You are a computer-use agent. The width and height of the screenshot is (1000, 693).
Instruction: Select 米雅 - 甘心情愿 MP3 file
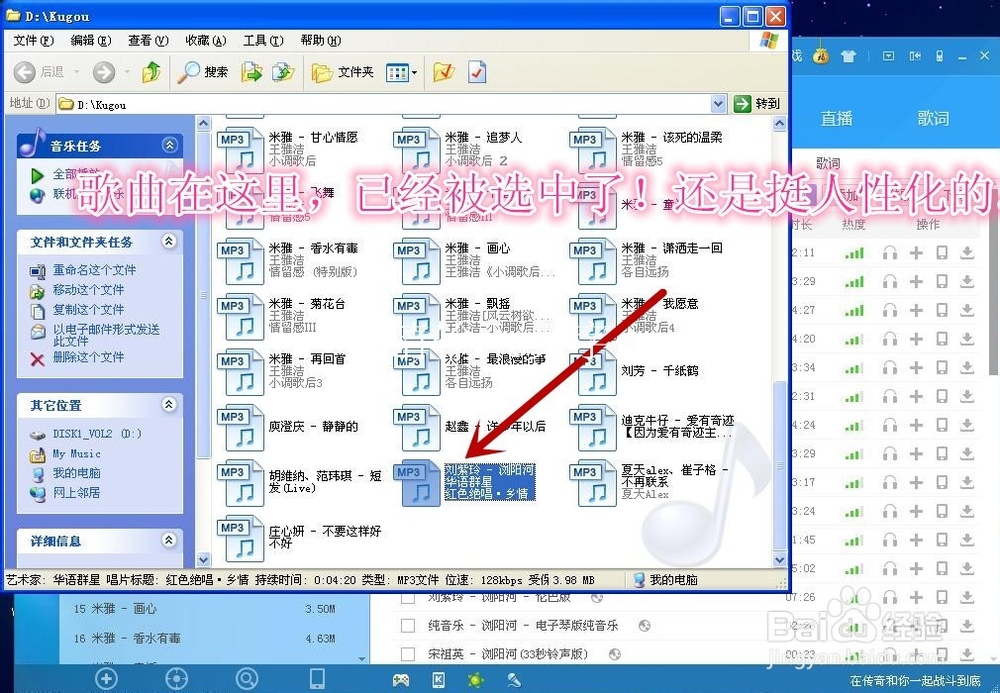coord(290,149)
